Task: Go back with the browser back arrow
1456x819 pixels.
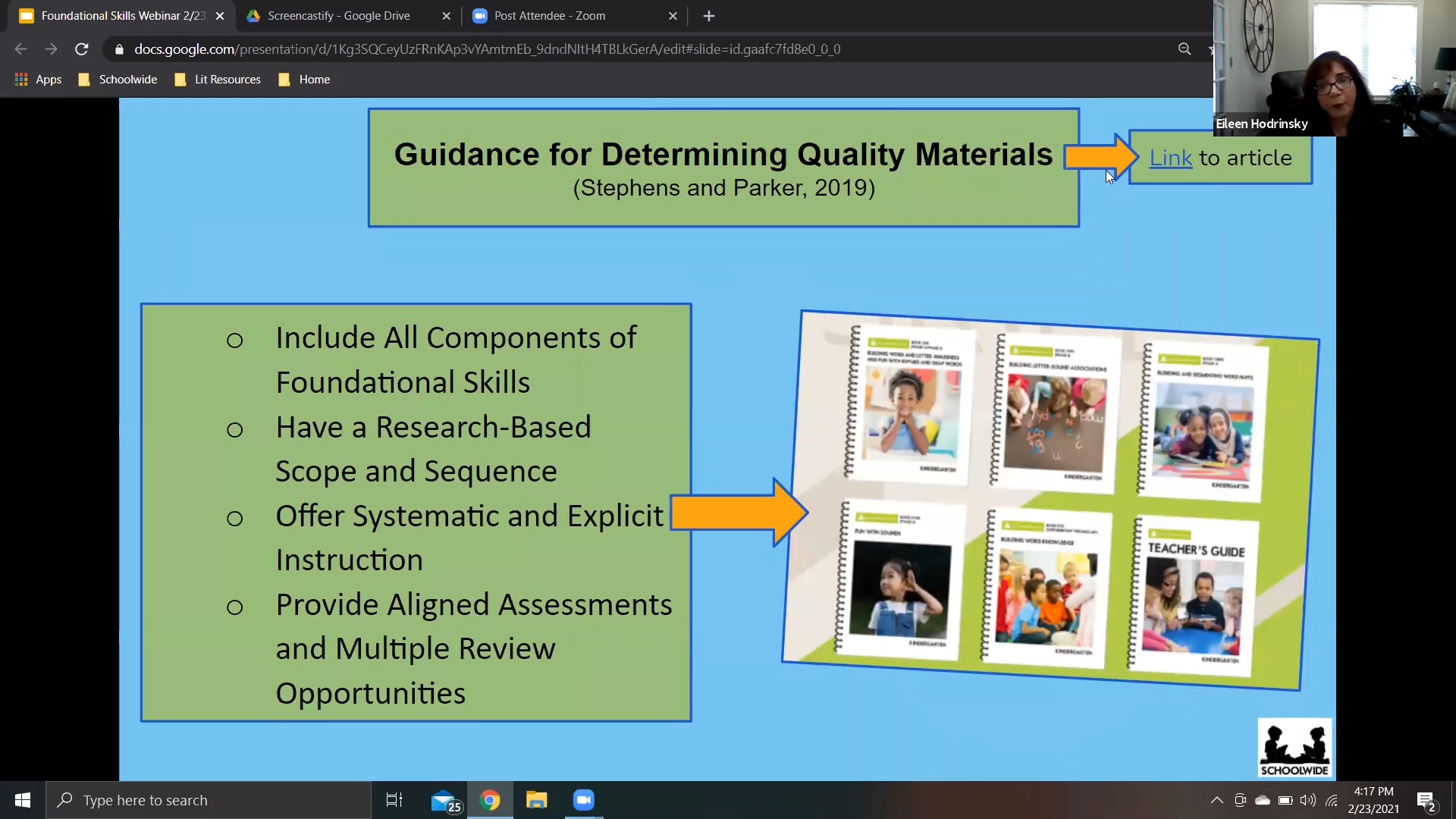Action: pyautogui.click(x=20, y=49)
